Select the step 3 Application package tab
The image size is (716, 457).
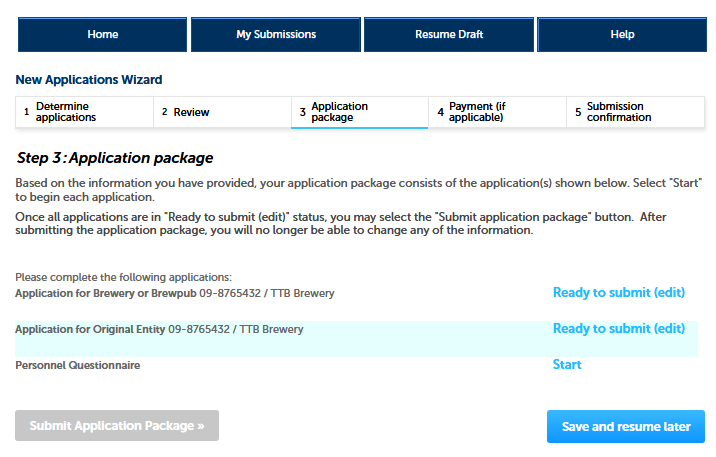[x=359, y=112]
